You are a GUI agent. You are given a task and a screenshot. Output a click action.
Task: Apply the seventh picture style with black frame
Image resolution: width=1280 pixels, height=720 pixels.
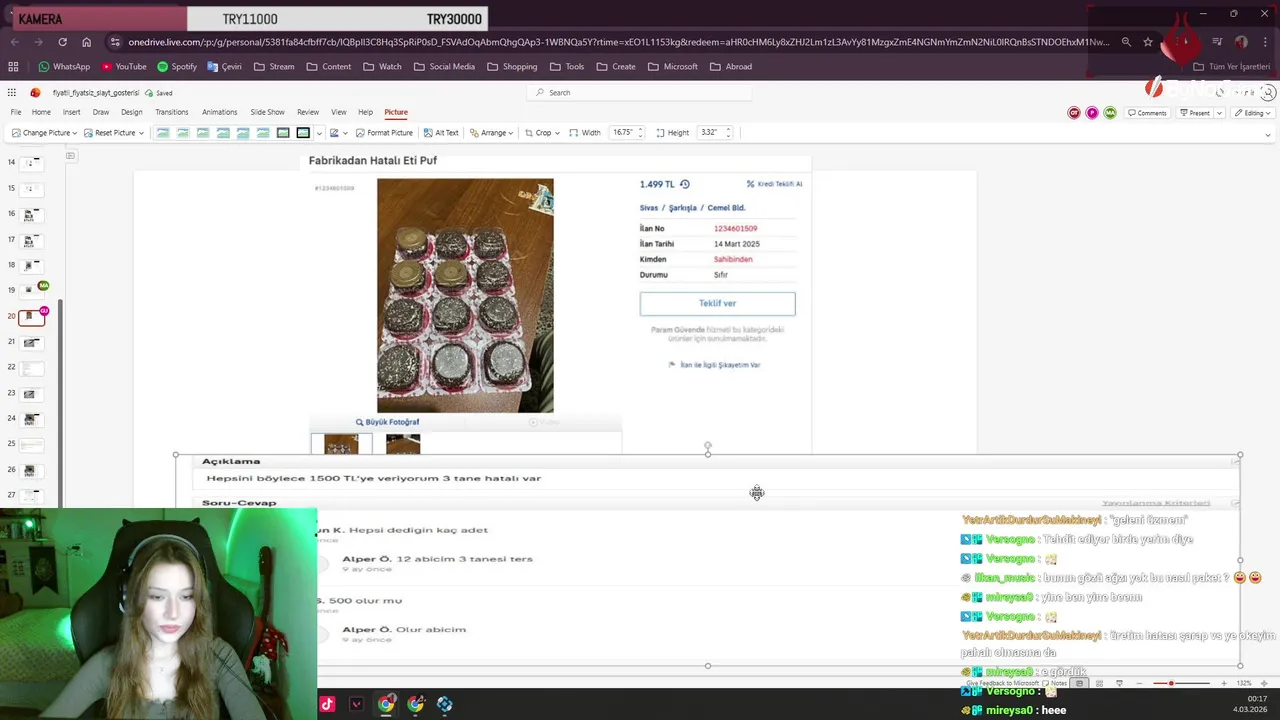click(x=282, y=132)
